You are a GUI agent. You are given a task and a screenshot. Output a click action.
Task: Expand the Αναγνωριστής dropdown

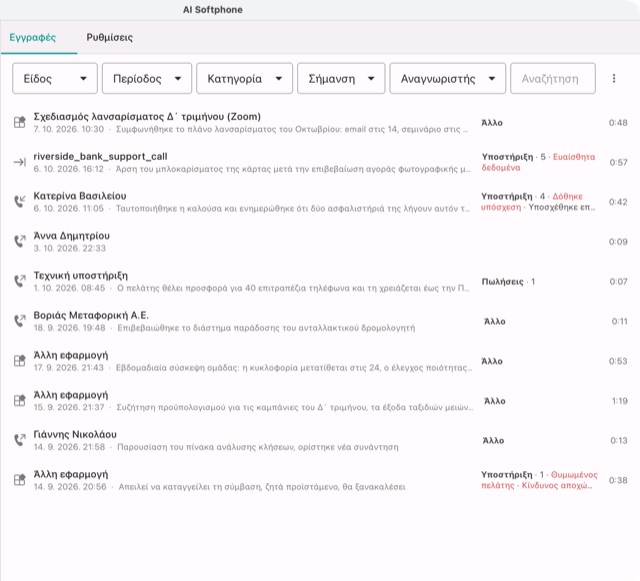pyautogui.click(x=447, y=78)
